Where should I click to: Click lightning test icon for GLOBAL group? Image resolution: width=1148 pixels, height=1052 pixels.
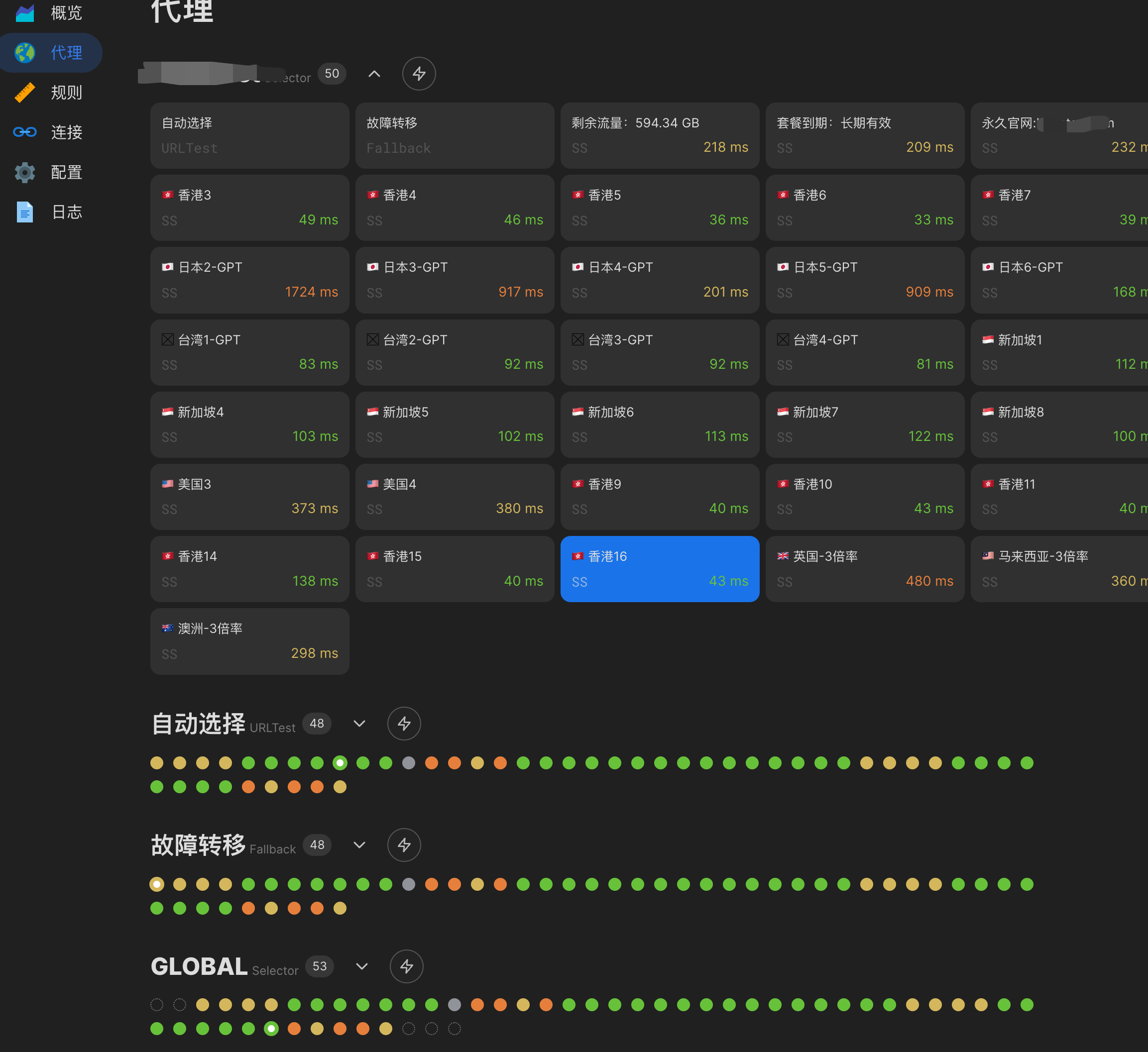pyautogui.click(x=406, y=966)
